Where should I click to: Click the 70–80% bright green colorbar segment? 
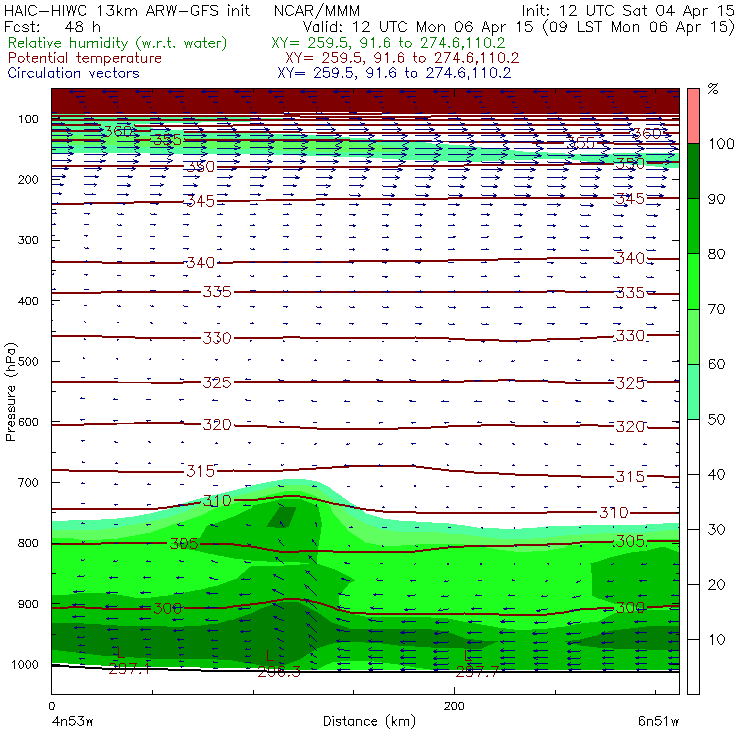[693, 281]
